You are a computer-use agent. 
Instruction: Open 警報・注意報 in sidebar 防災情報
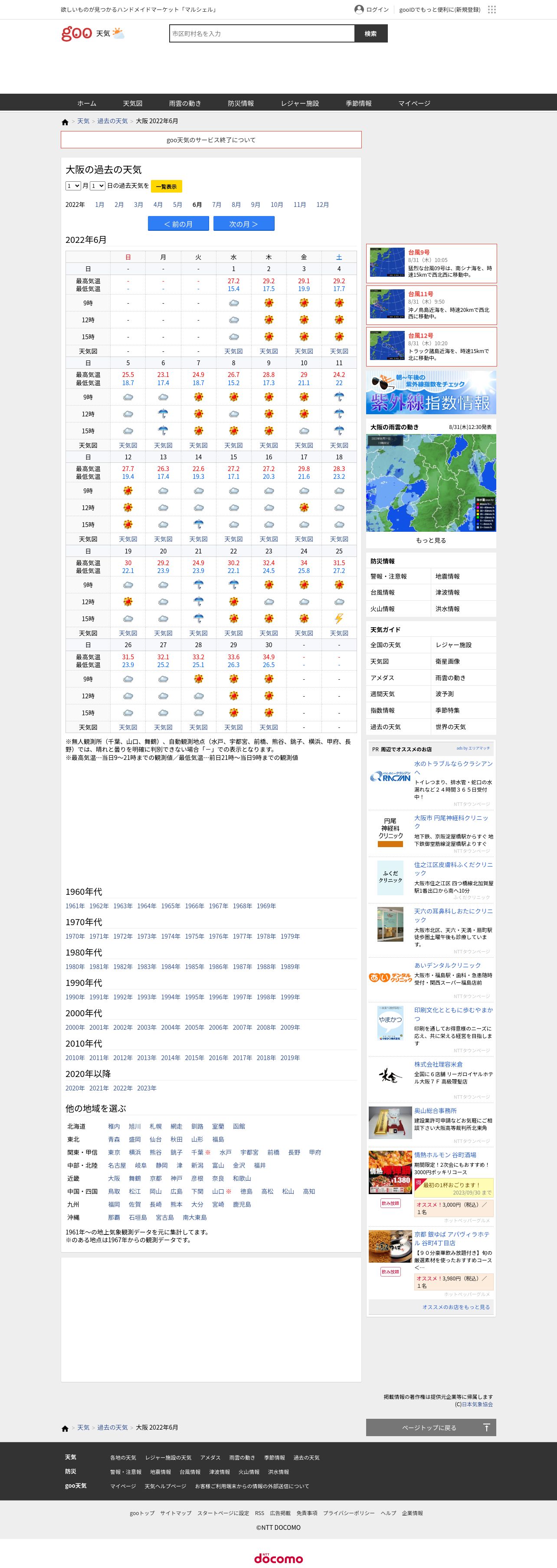pyautogui.click(x=388, y=576)
